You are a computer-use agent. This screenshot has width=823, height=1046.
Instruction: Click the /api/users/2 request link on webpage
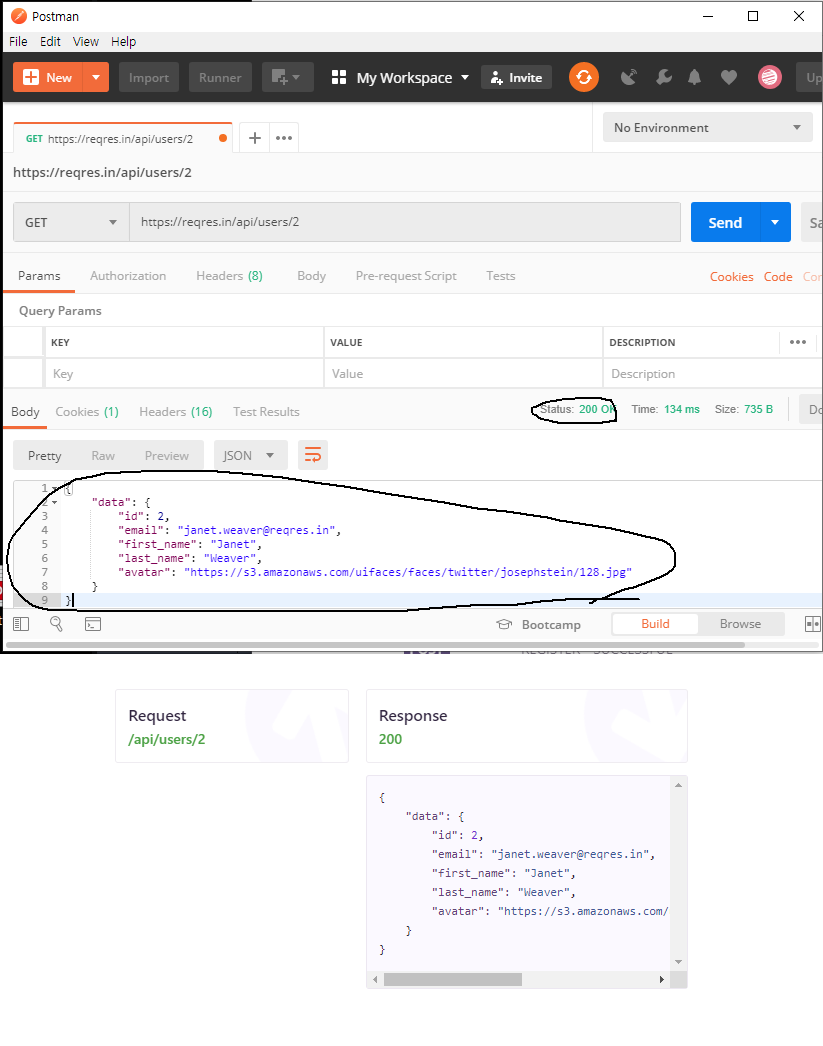167,739
